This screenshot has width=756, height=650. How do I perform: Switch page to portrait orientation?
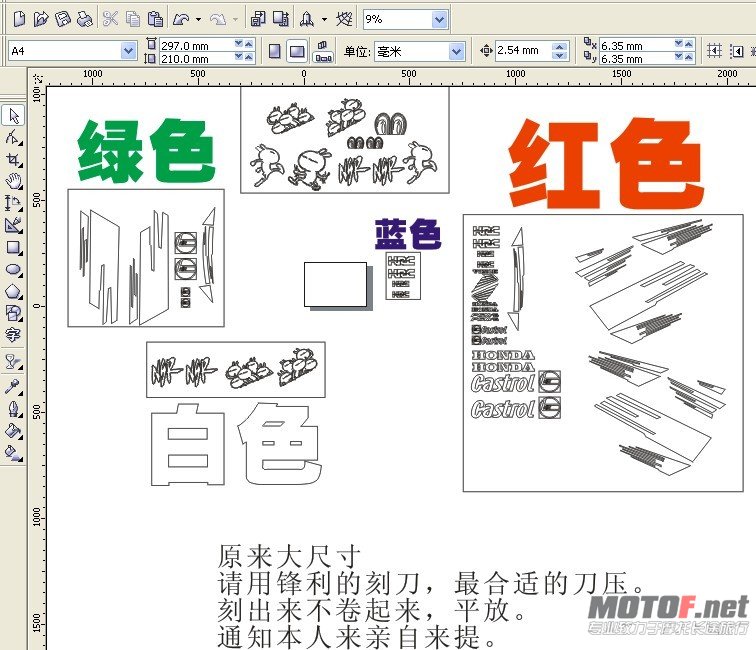[x=274, y=51]
